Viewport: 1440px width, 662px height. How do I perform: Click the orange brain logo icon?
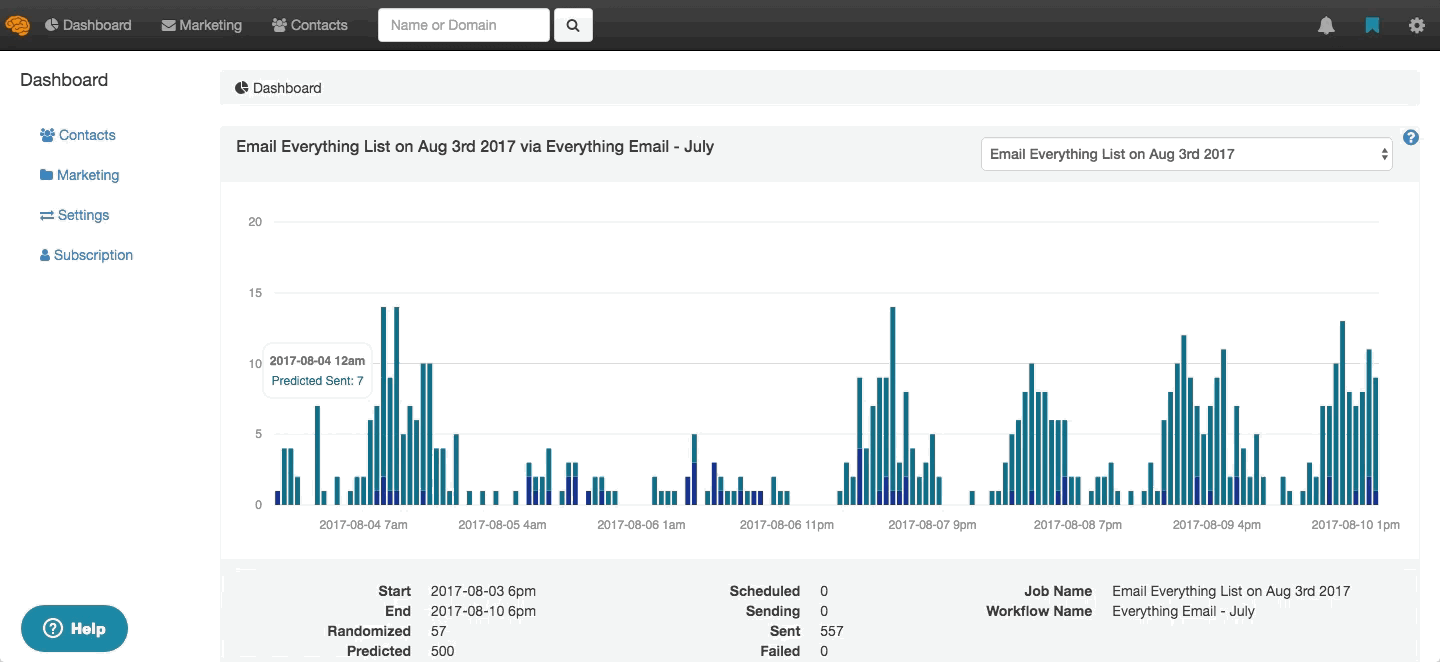click(17, 25)
